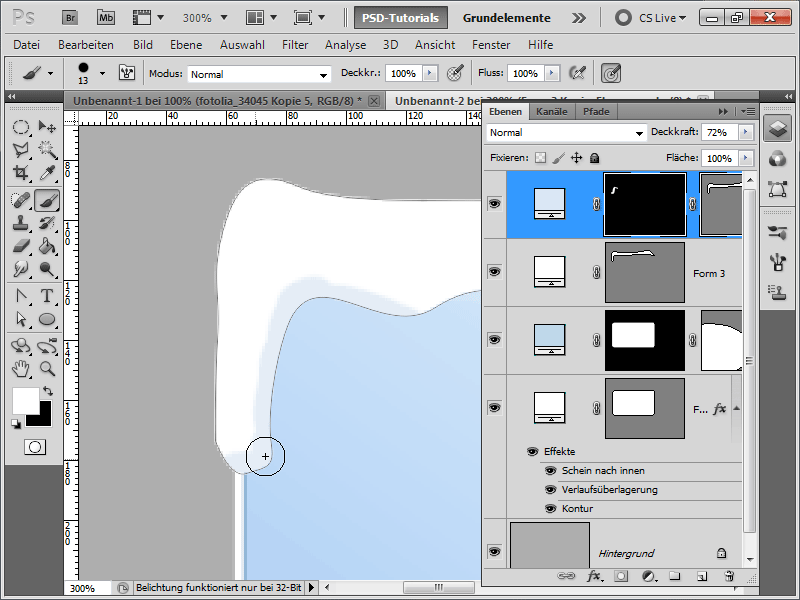This screenshot has width=800, height=600.
Task: Select the Dodge tool
Action: [47, 268]
